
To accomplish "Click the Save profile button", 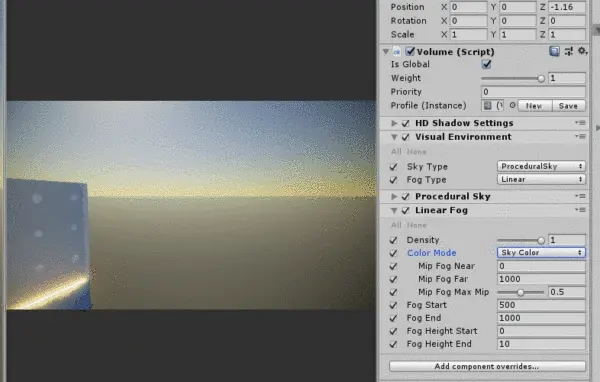I will tap(568, 106).
